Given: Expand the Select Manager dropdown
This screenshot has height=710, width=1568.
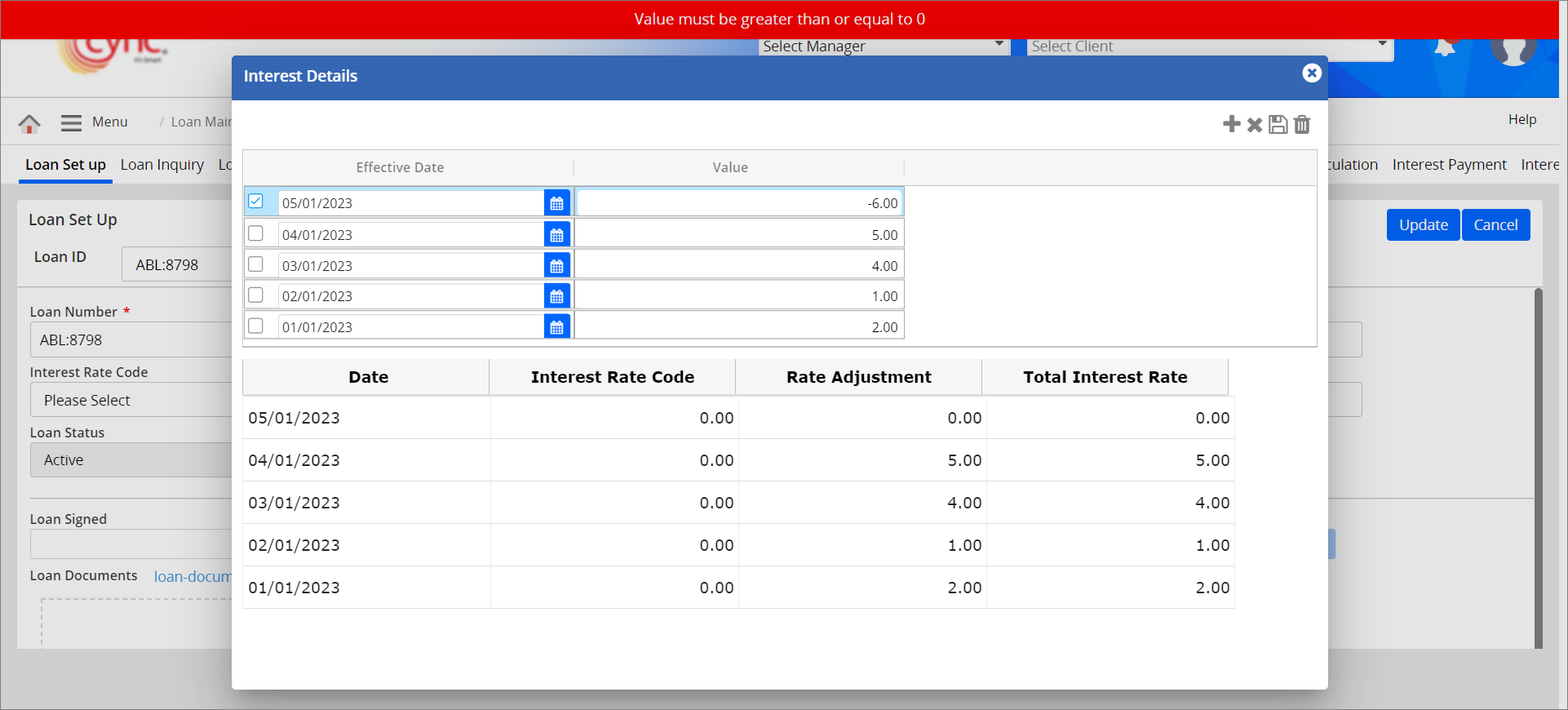Looking at the screenshot, I should [x=884, y=47].
